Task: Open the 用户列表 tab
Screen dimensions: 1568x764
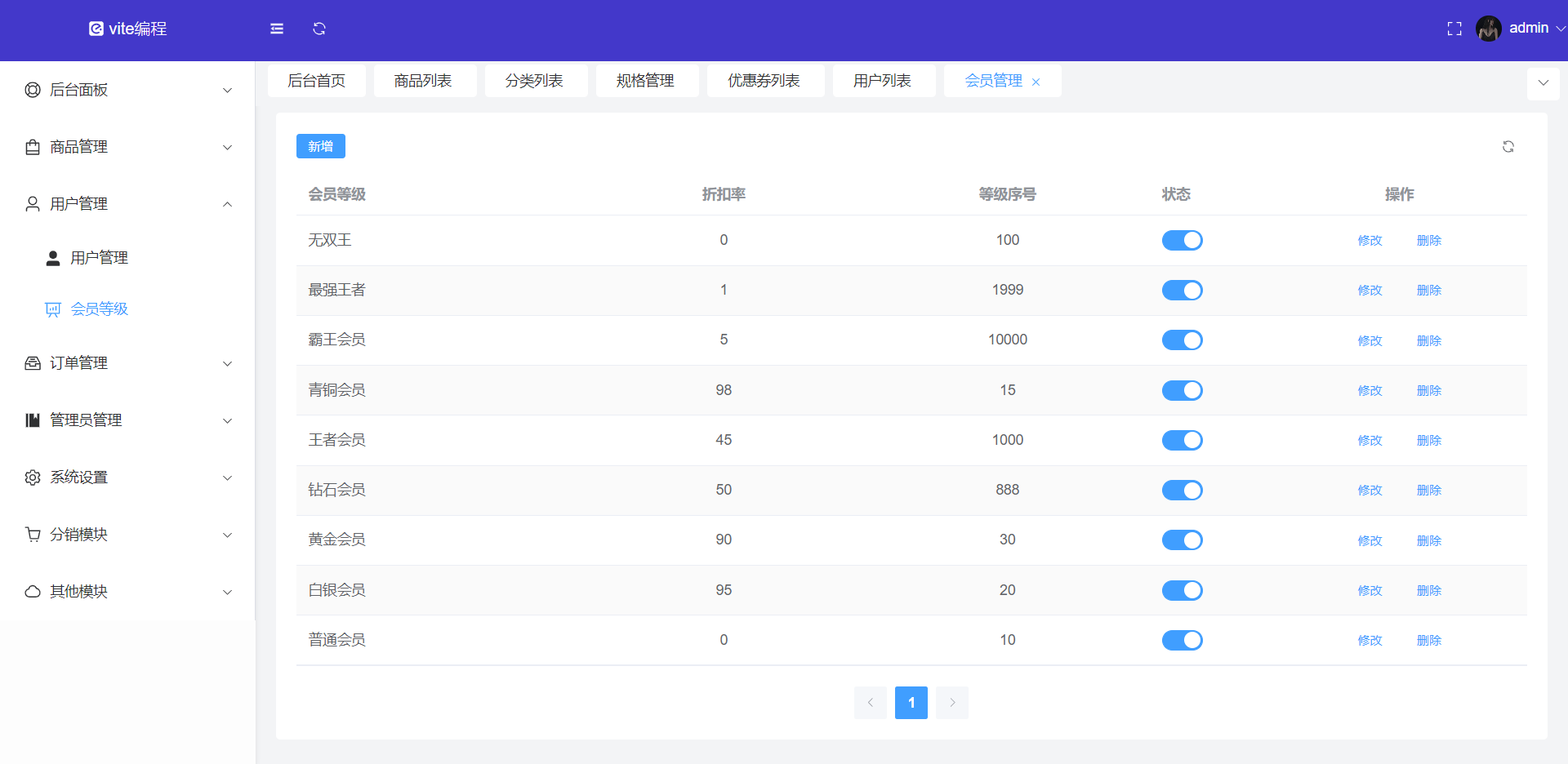Action: pos(883,81)
